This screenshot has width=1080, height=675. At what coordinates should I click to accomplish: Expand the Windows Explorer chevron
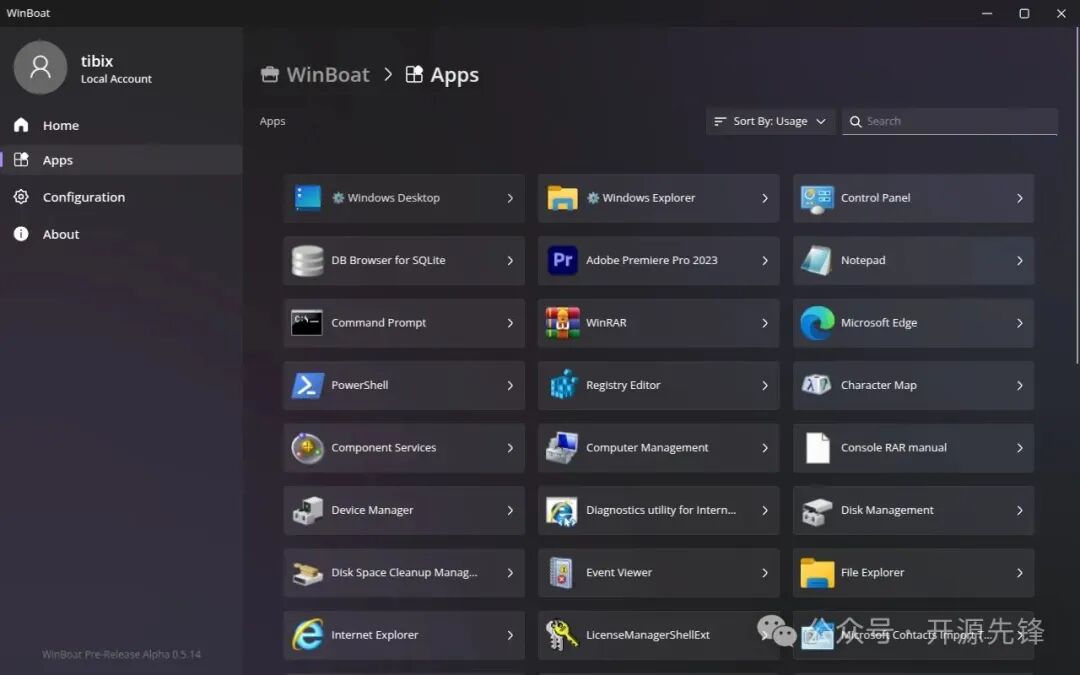tap(765, 198)
